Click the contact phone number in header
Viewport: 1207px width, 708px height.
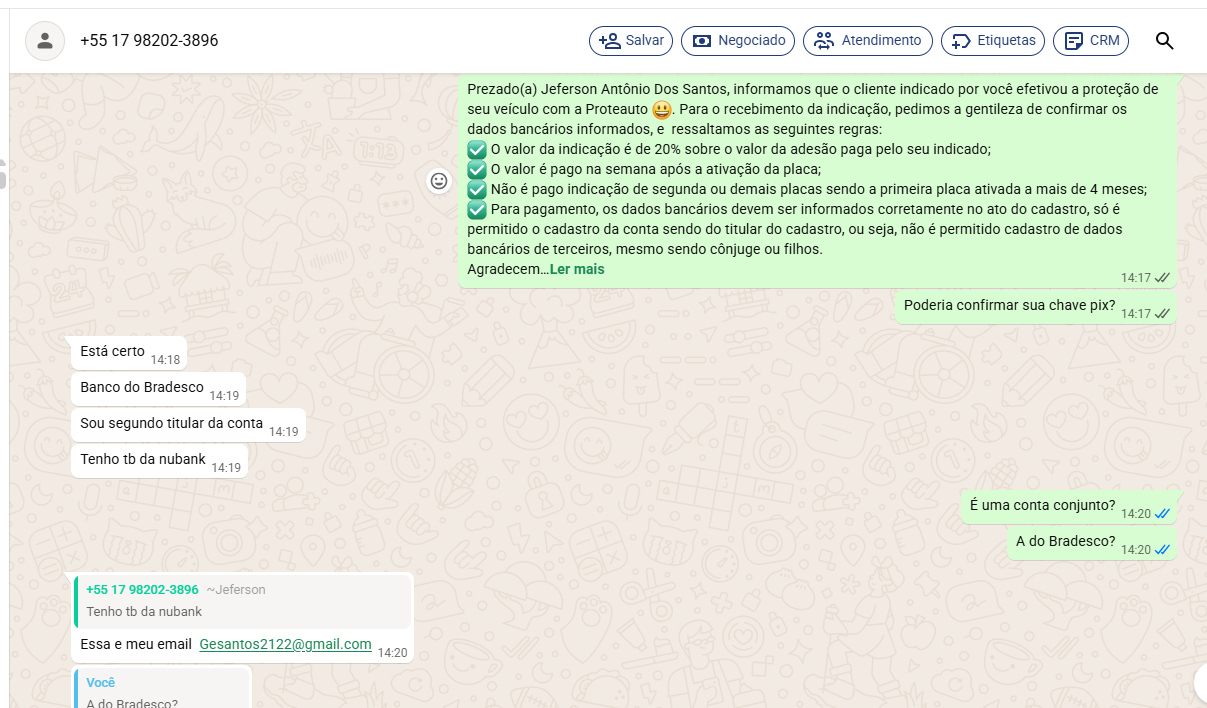point(149,41)
